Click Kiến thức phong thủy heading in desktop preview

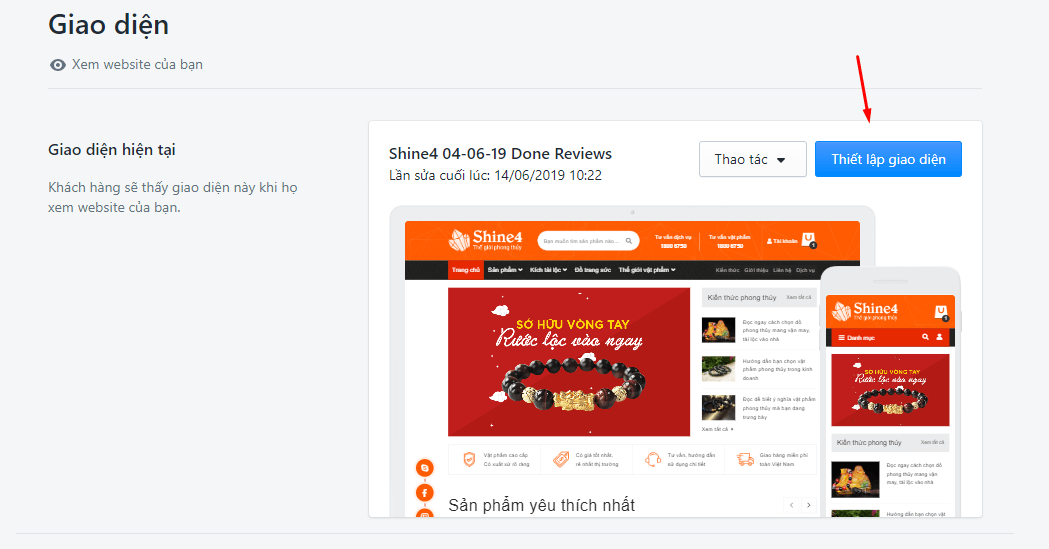tap(742, 298)
